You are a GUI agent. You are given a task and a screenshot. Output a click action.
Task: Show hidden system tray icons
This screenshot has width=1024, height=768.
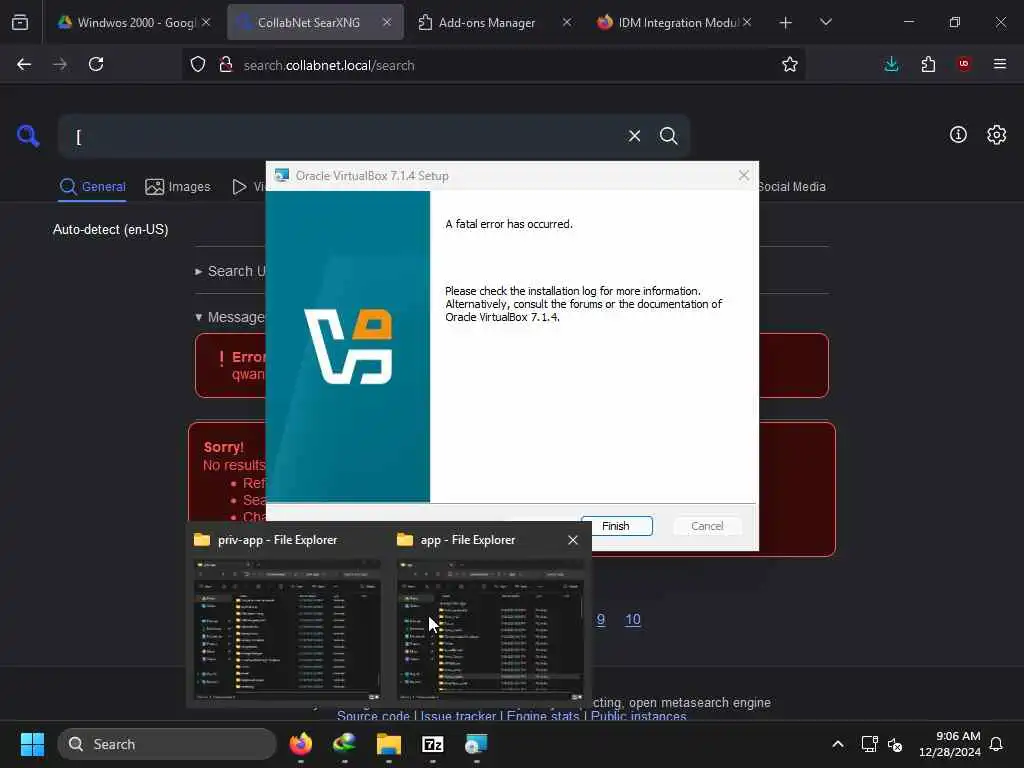pyautogui.click(x=838, y=744)
